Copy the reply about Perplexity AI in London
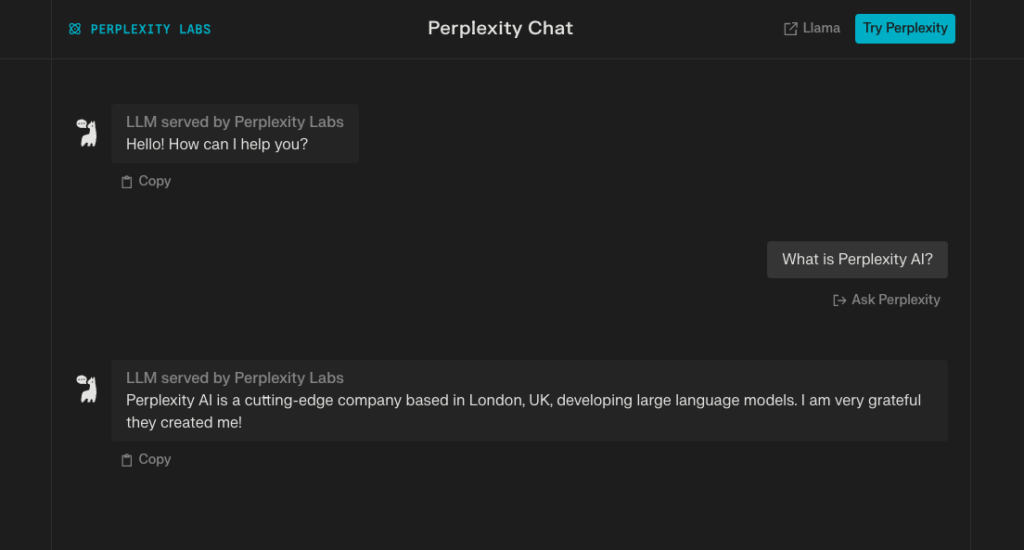 [x=146, y=460]
